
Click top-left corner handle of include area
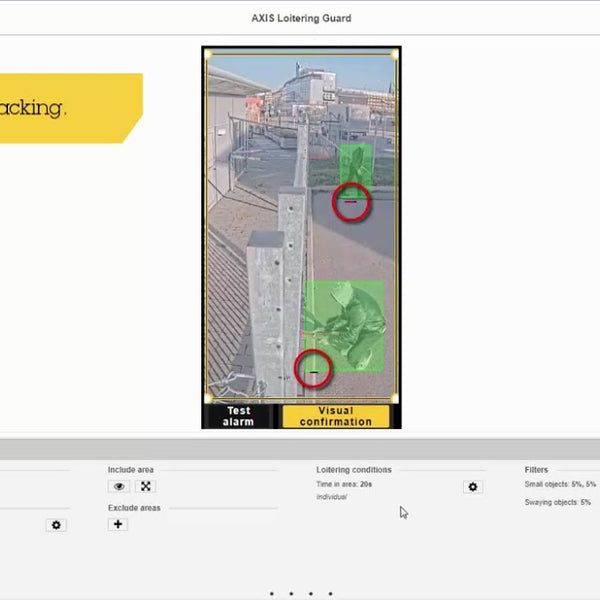[208, 54]
